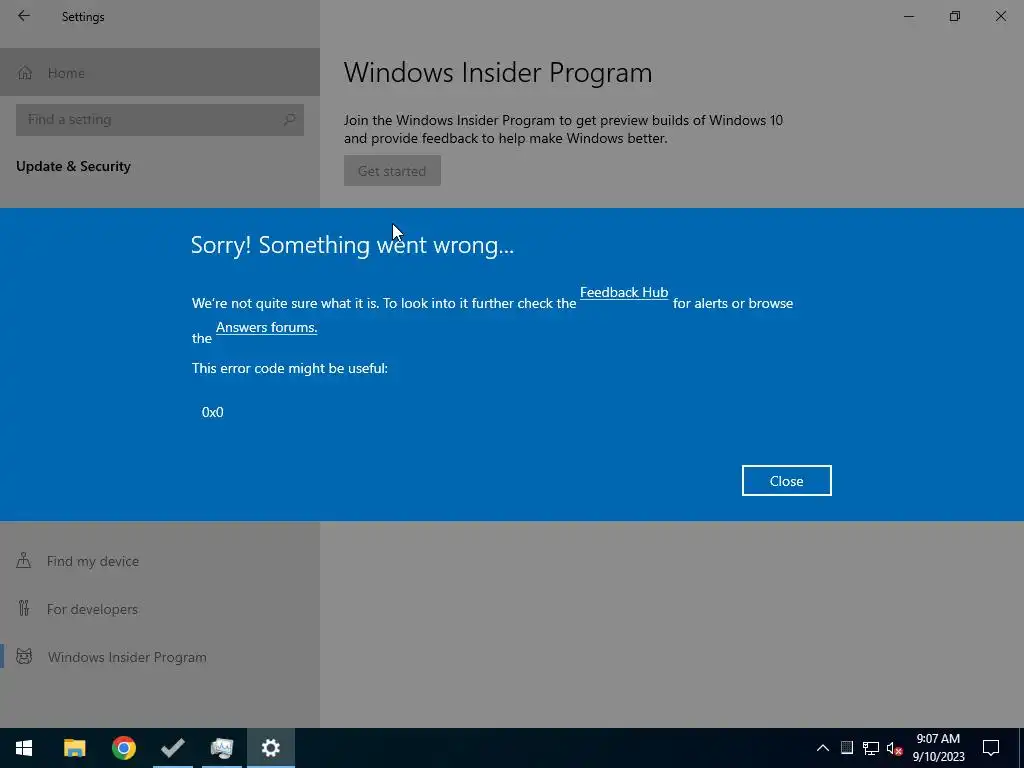The image size is (1024, 768).
Task: Select Windows Insider Program in sidebar
Action: click(160, 657)
